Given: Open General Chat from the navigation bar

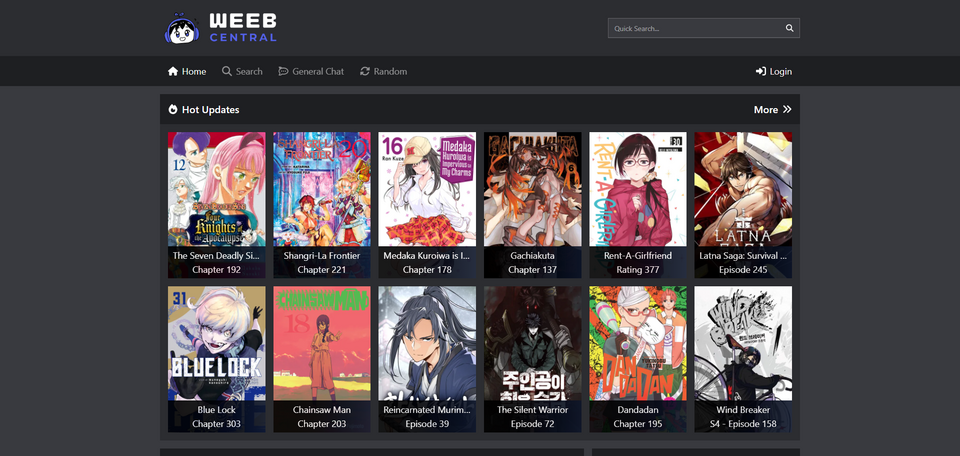Looking at the screenshot, I should (x=311, y=72).
